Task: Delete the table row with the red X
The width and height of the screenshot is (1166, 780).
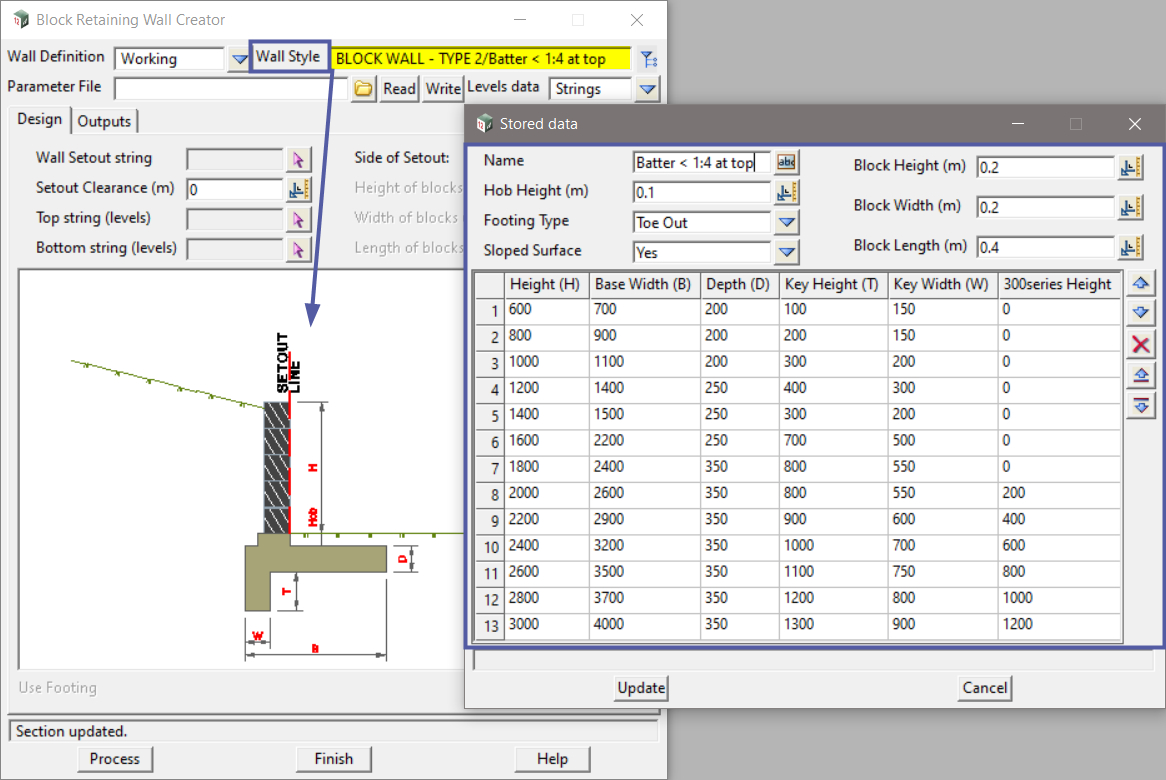Action: (x=1140, y=345)
